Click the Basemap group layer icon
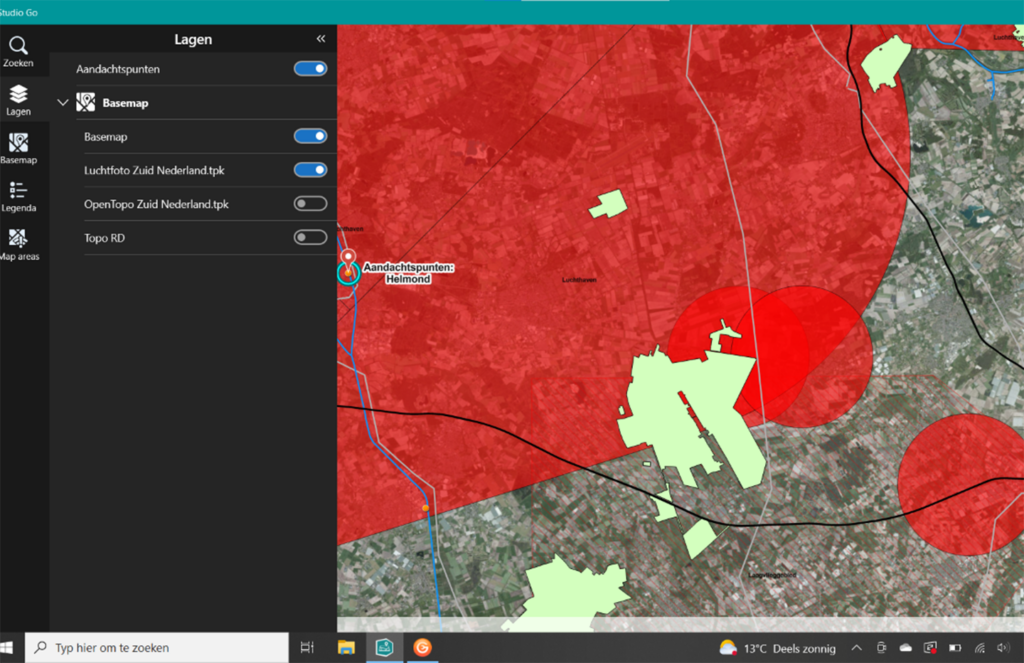Screen dimensions: 1024x663 tap(86, 103)
